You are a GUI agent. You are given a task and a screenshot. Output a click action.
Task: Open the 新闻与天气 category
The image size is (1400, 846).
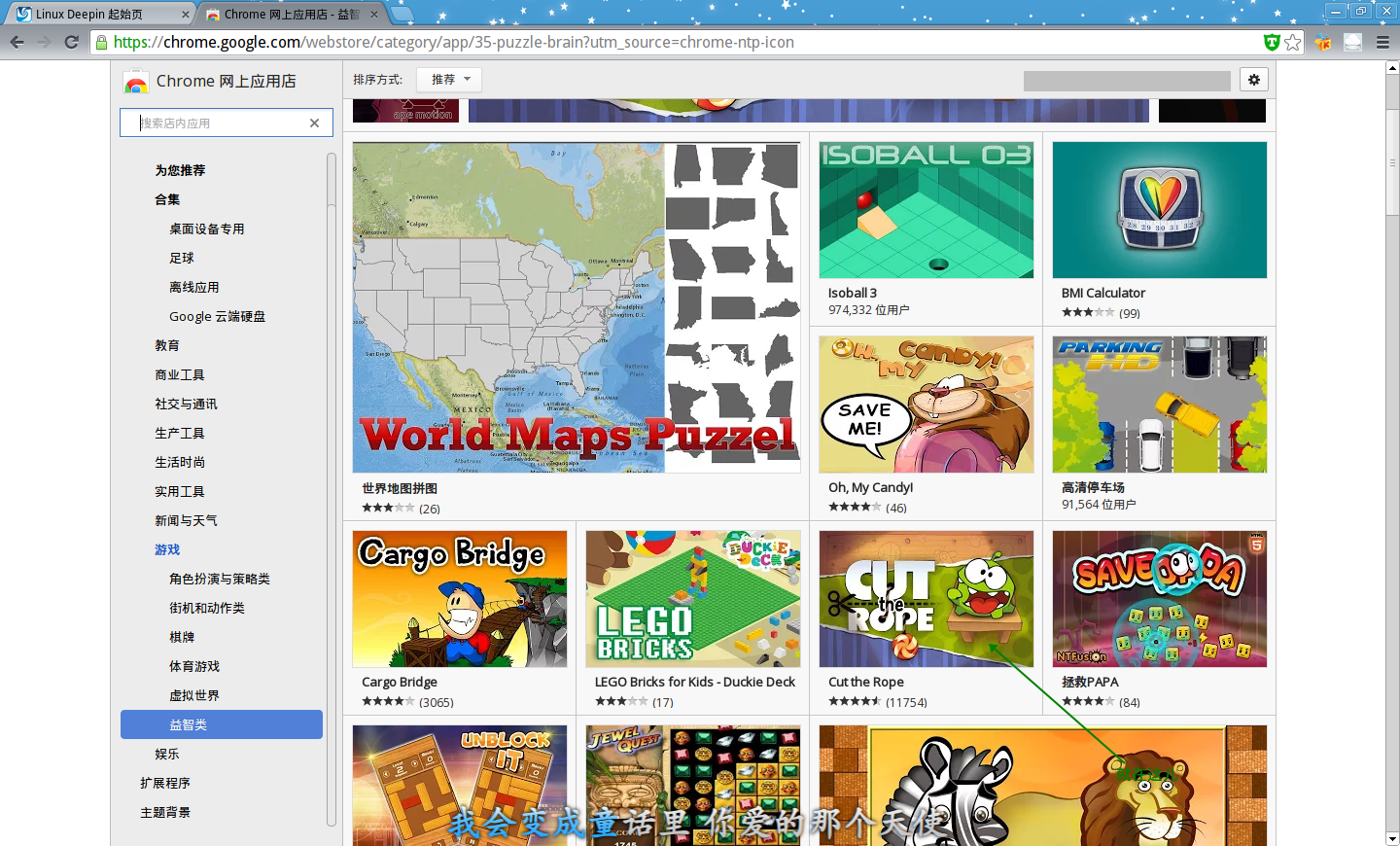tap(186, 520)
